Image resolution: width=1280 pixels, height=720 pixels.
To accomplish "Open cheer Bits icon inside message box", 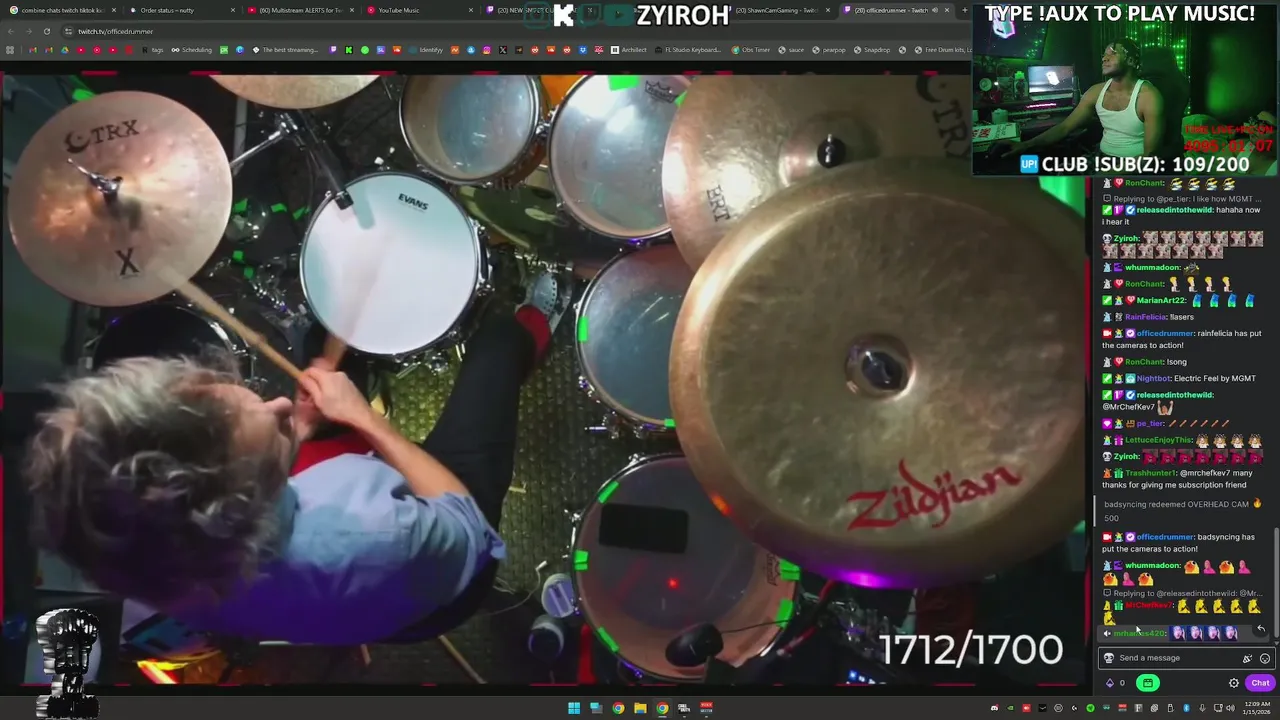I will point(1247,658).
